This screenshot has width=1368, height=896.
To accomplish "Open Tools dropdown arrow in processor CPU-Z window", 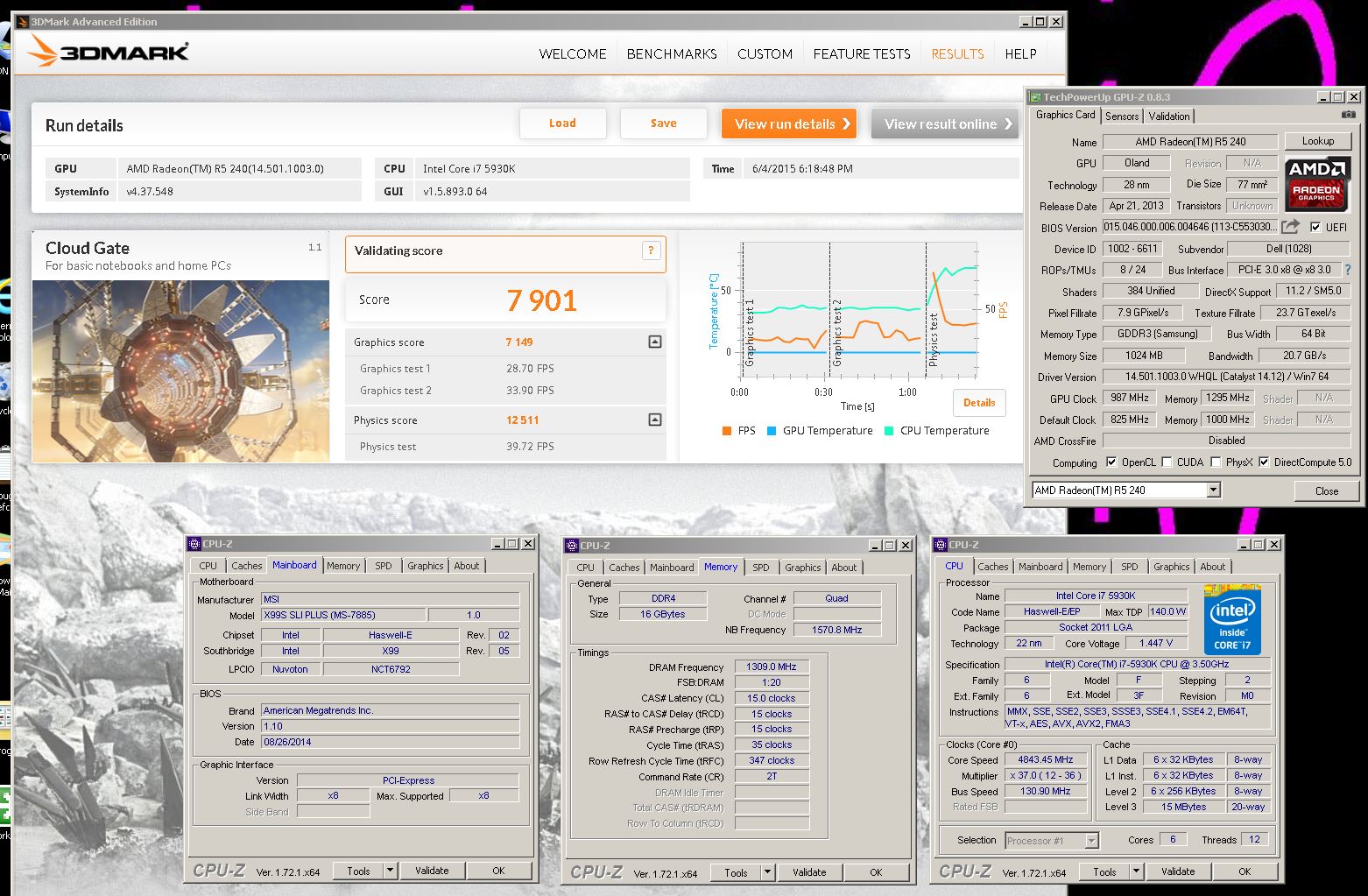I will click(x=1137, y=871).
